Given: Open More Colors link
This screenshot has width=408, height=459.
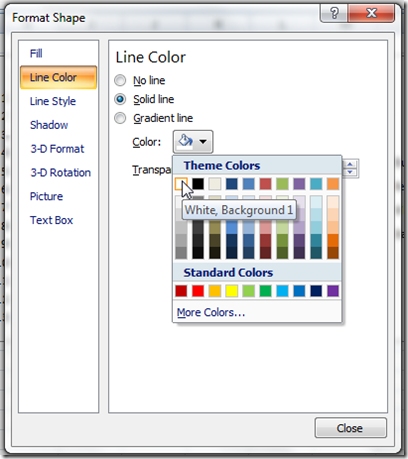Looking at the screenshot, I should pyautogui.click(x=211, y=312).
